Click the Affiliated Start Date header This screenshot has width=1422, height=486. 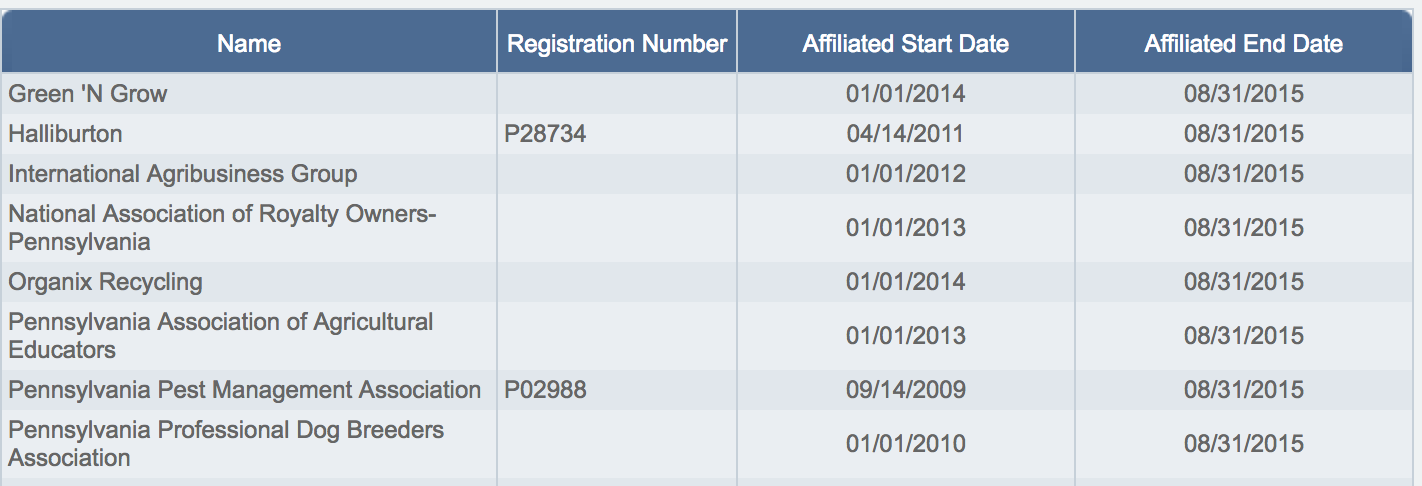point(905,44)
